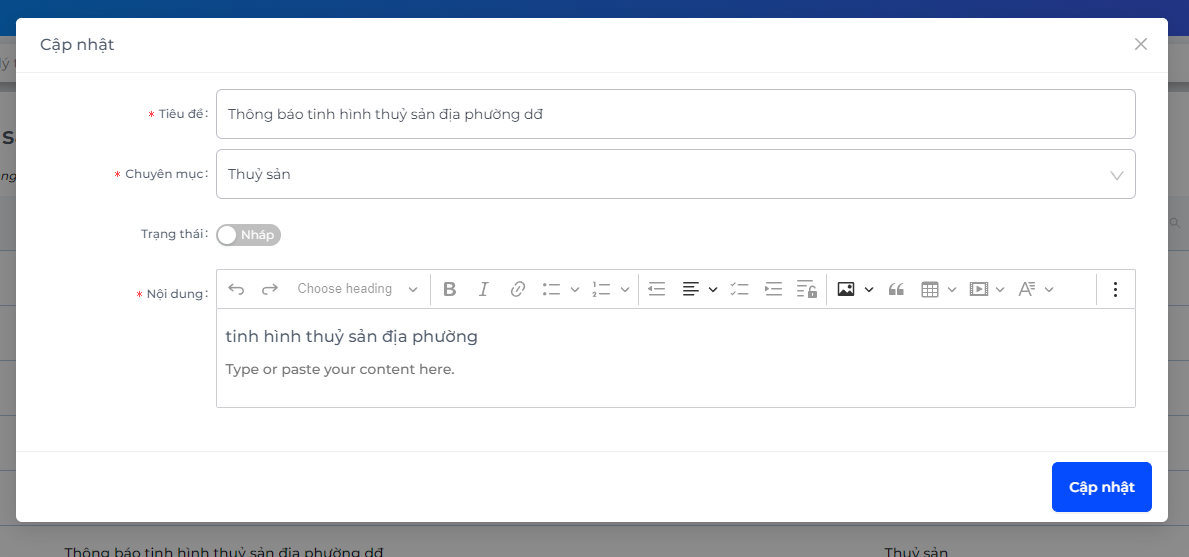Increase text indent
The width and height of the screenshot is (1189, 557).
tap(773, 289)
